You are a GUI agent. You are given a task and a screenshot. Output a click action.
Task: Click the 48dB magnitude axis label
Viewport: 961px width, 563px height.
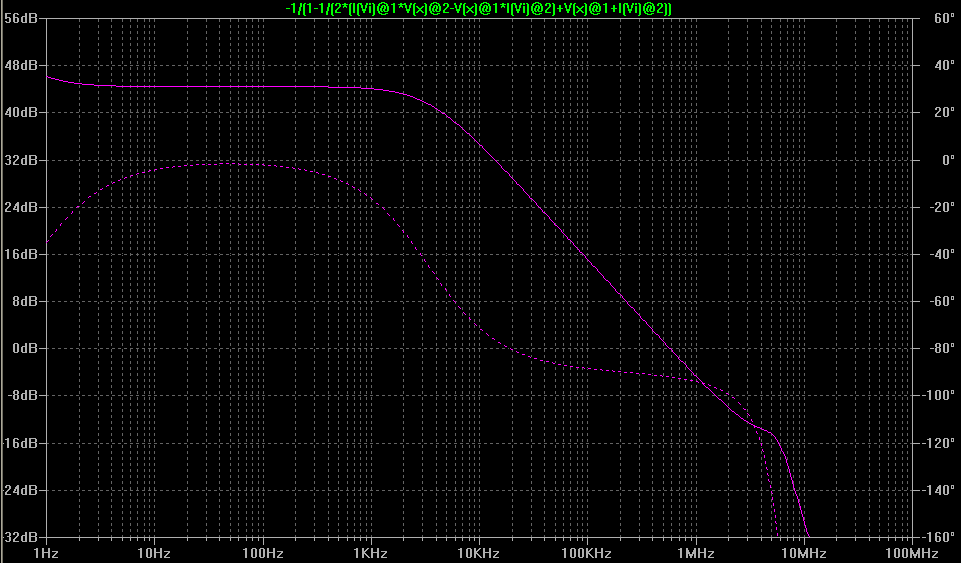pyautogui.click(x=21, y=65)
